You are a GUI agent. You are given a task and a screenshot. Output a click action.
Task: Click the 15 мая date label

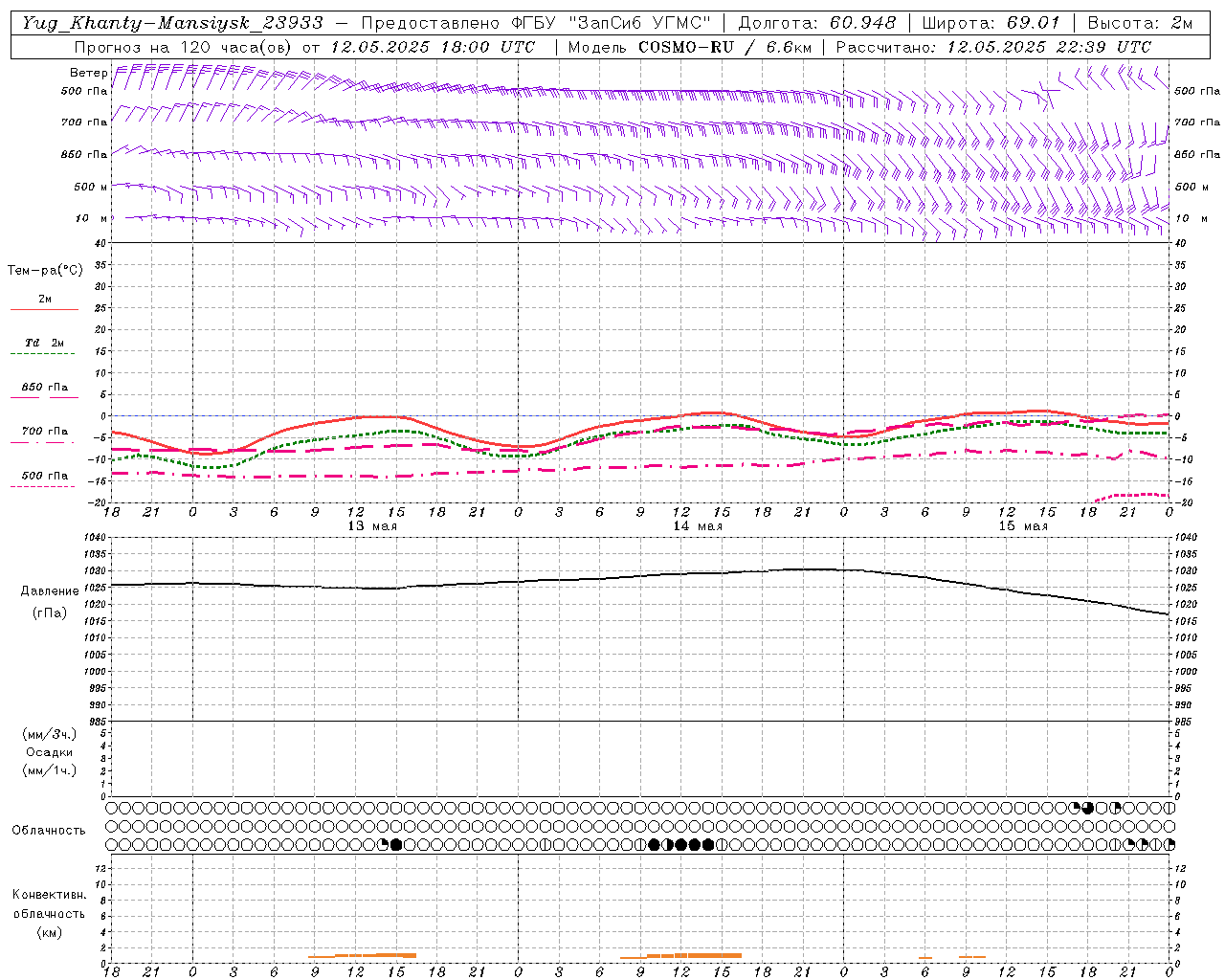[x=1023, y=526]
